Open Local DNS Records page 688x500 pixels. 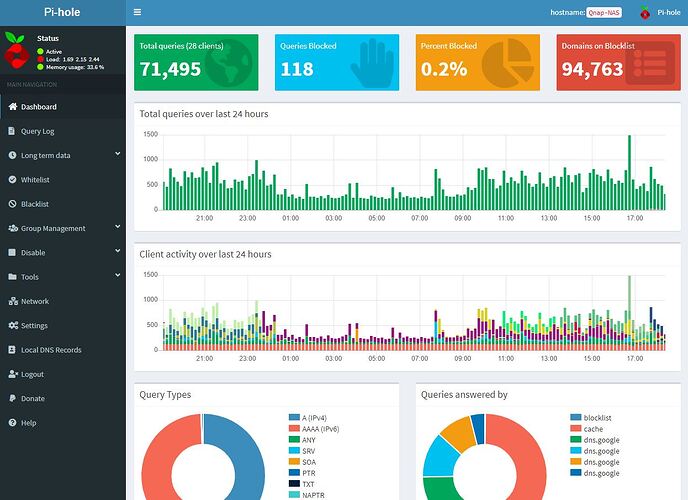pos(51,350)
